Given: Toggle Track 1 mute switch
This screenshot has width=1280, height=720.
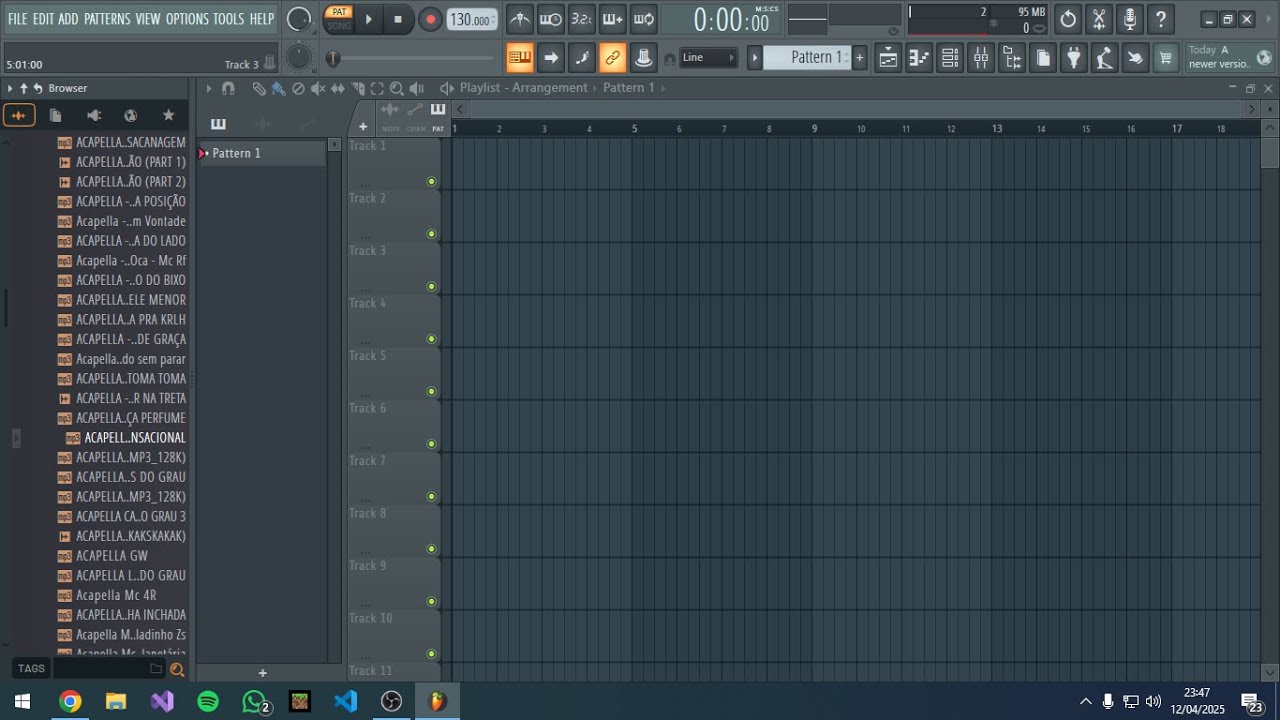Looking at the screenshot, I should [x=431, y=181].
